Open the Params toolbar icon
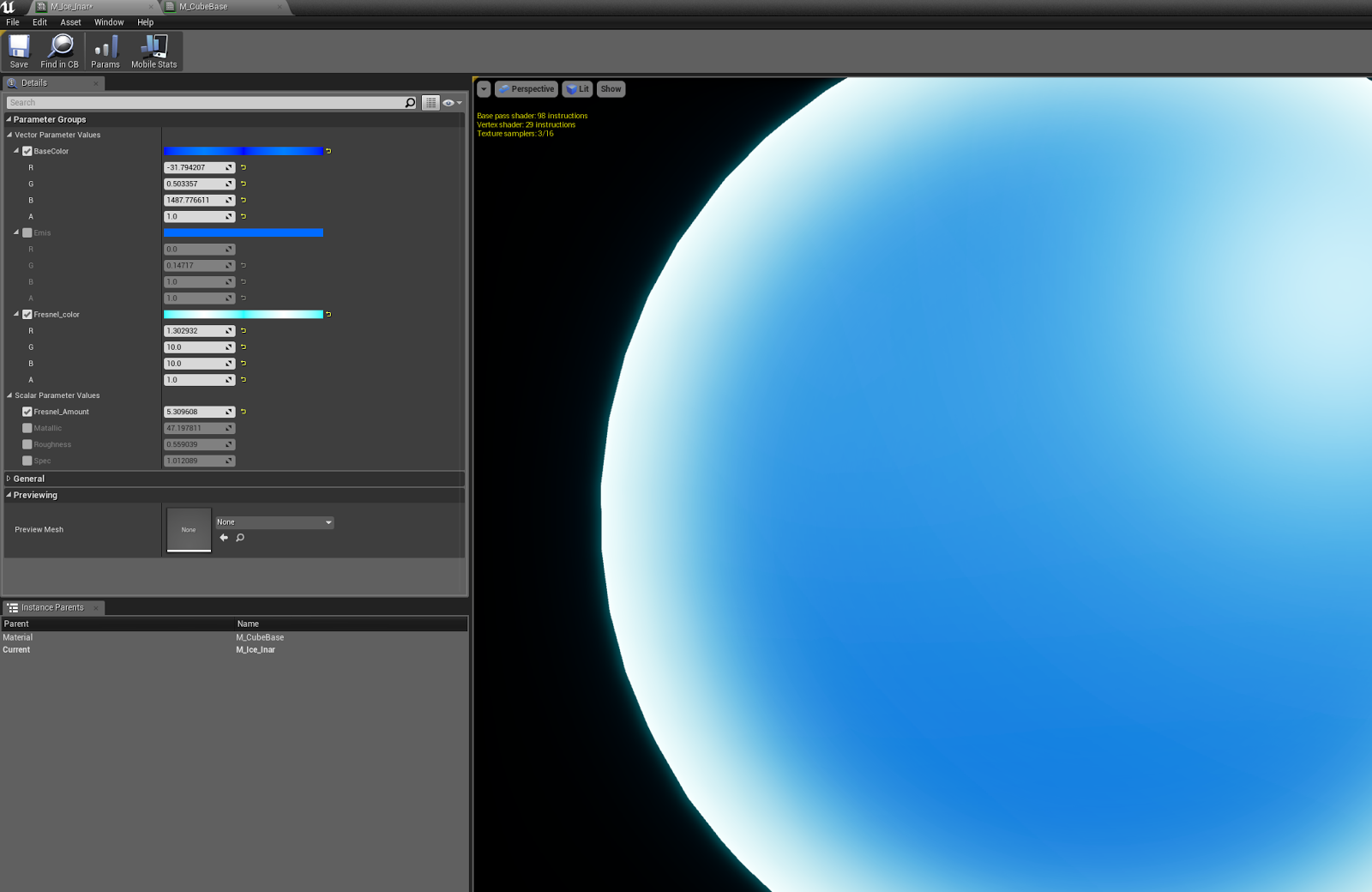1372x892 pixels. 105,51
